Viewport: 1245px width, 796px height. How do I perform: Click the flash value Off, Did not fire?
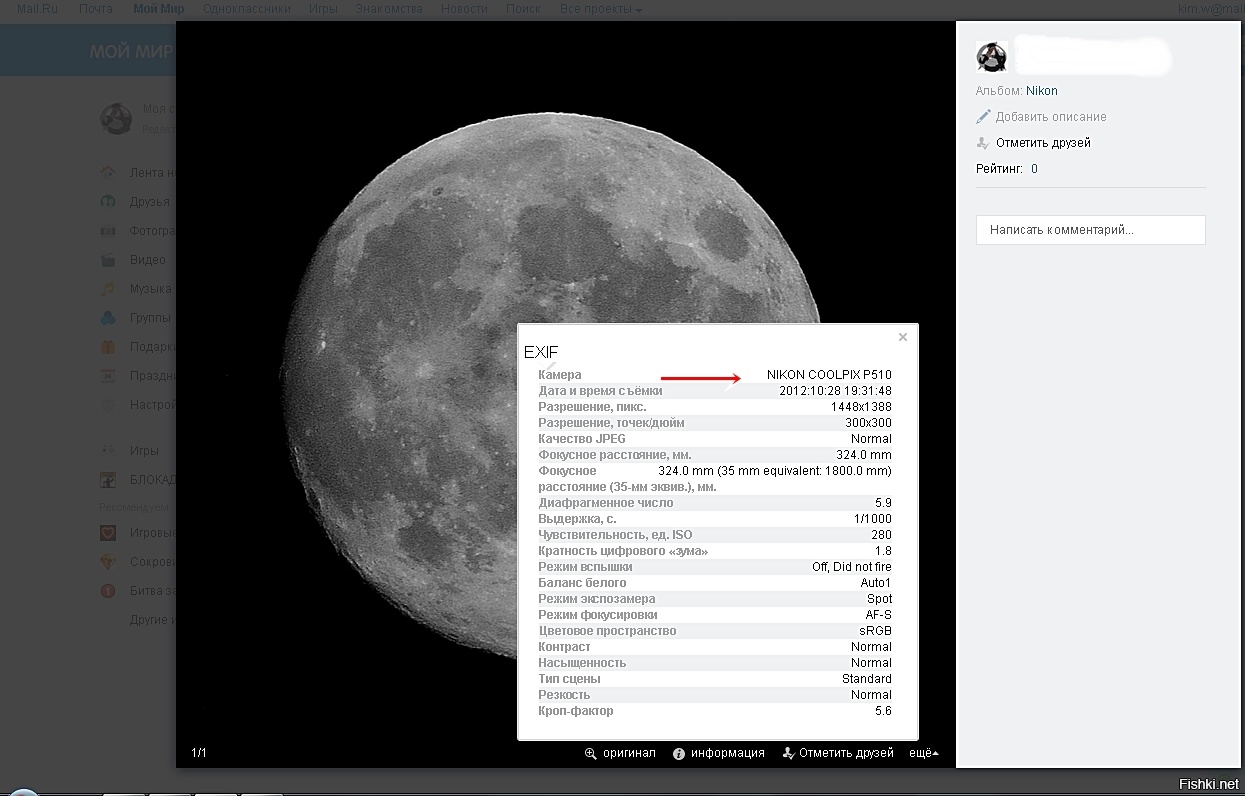[851, 567]
